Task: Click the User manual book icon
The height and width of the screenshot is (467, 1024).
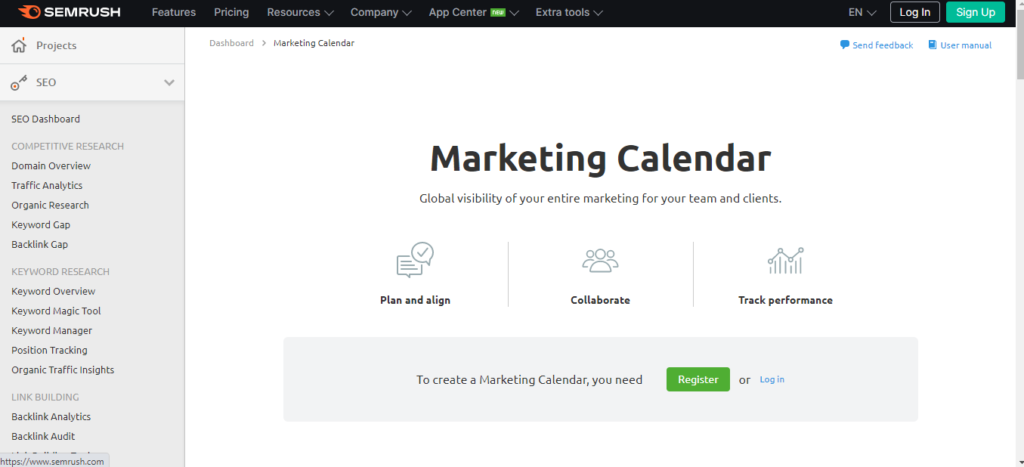Action: click(x=933, y=45)
